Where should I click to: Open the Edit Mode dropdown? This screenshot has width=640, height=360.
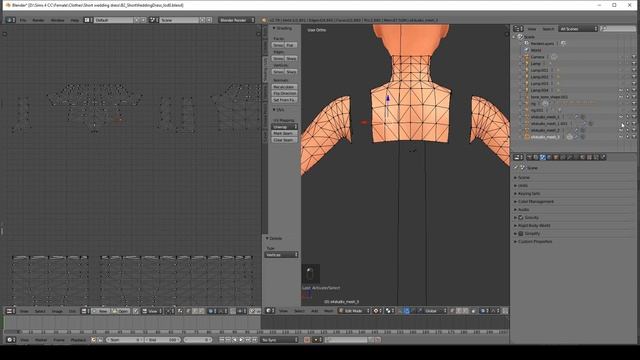pyautogui.click(x=353, y=311)
